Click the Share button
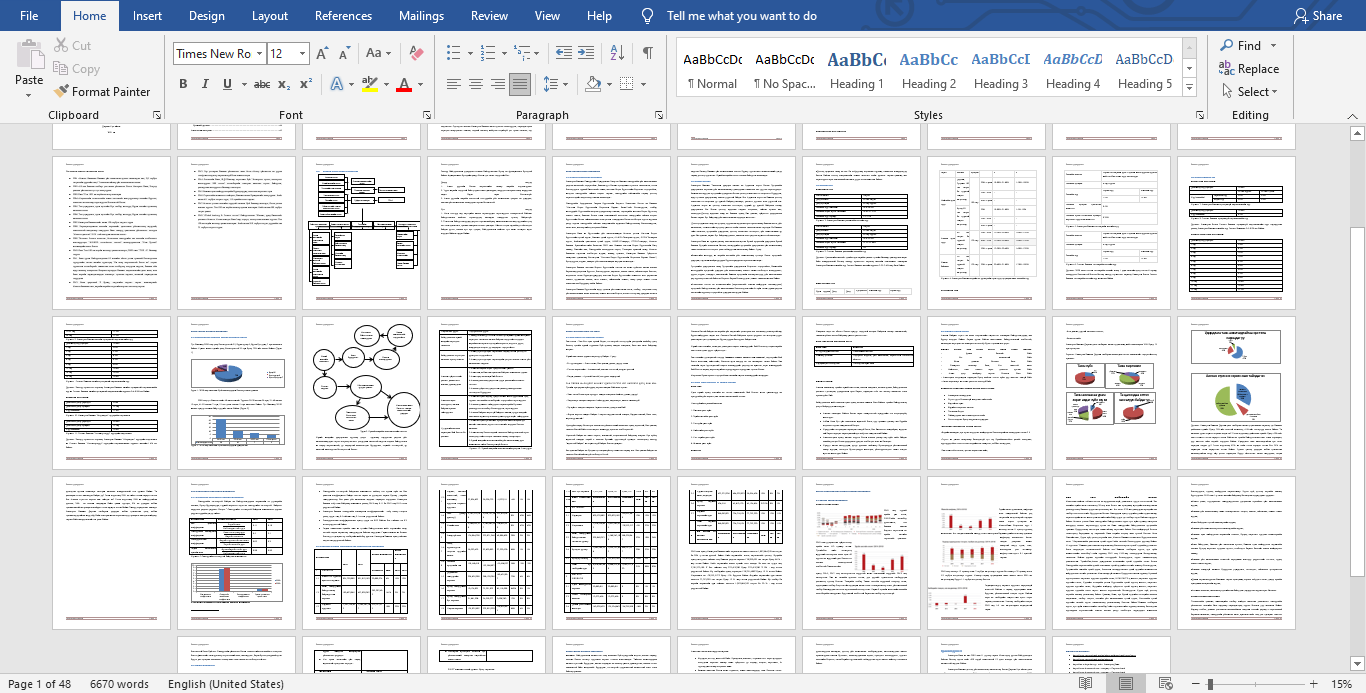This screenshot has height=693, width=1366. [x=1317, y=16]
